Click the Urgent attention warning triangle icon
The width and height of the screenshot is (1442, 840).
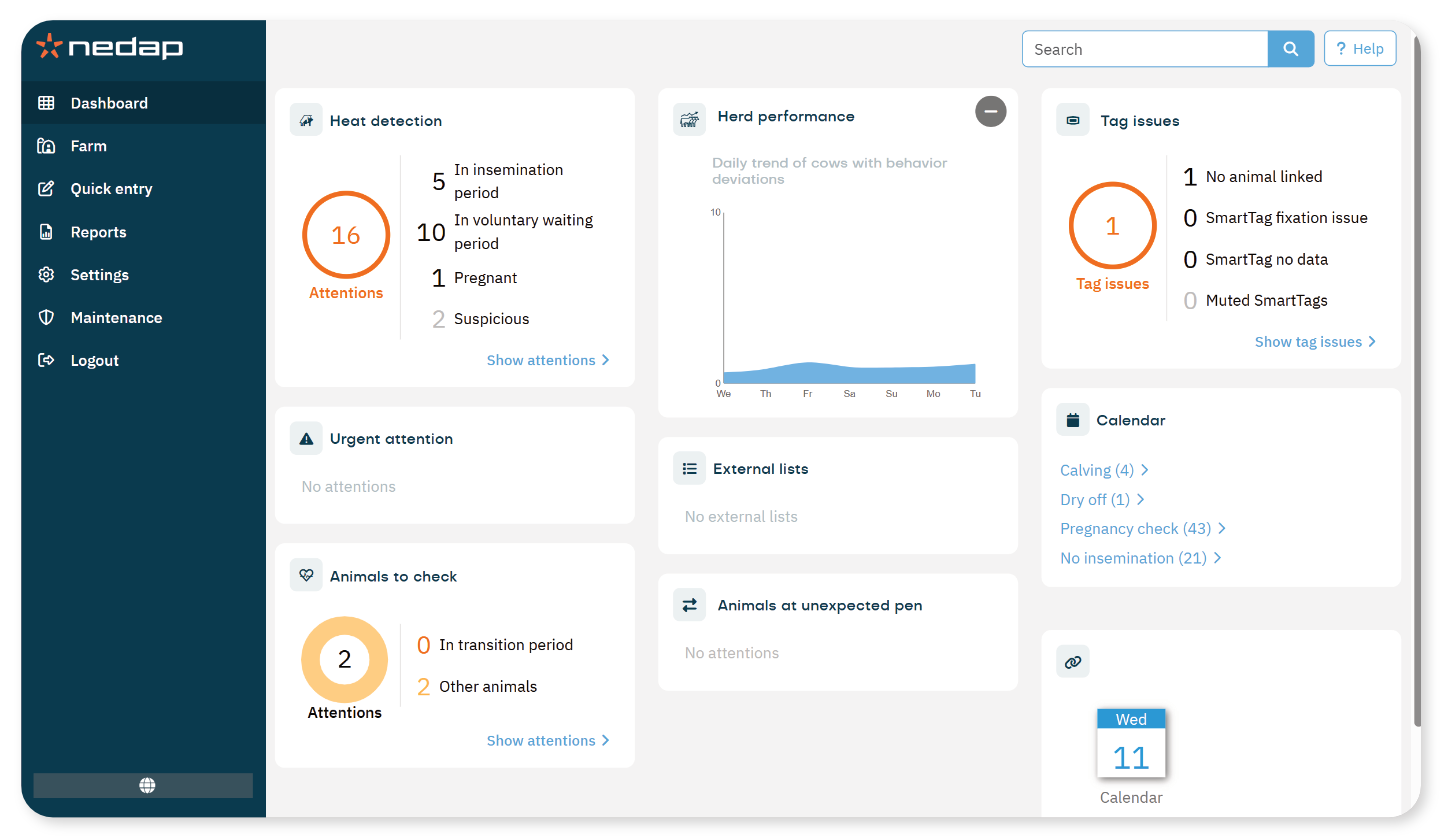click(306, 438)
